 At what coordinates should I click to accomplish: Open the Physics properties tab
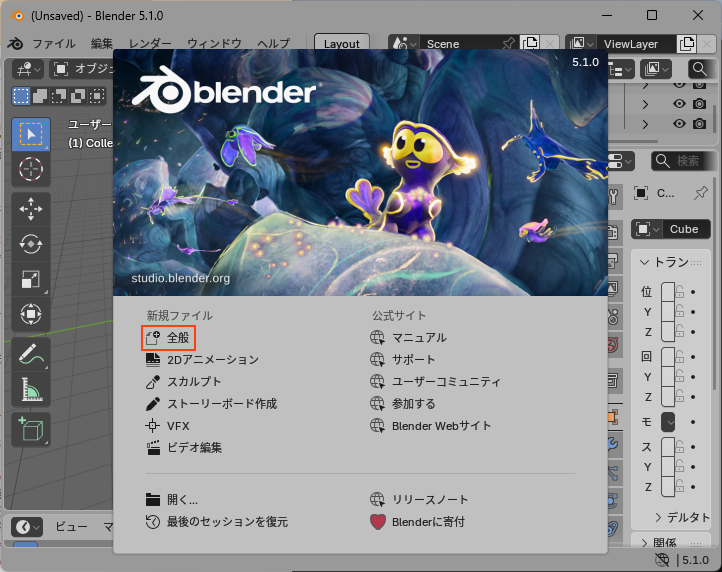(613, 500)
